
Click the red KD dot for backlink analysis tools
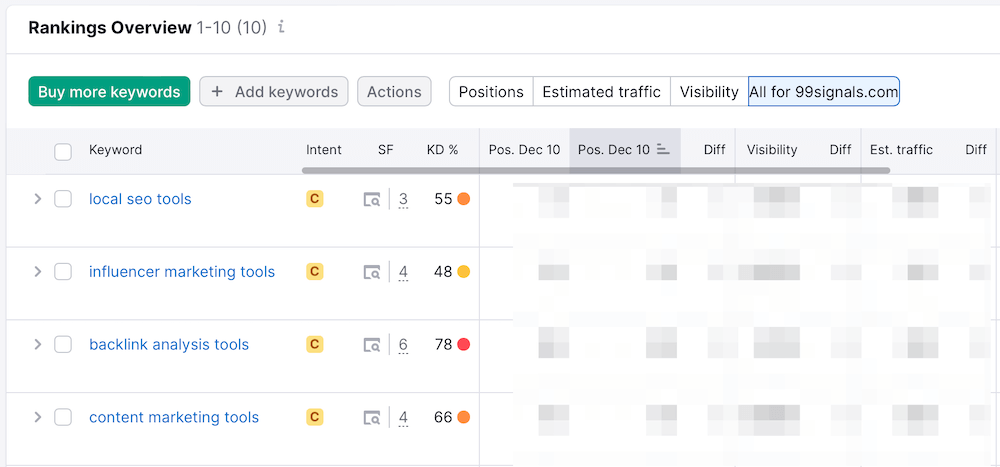click(463, 345)
